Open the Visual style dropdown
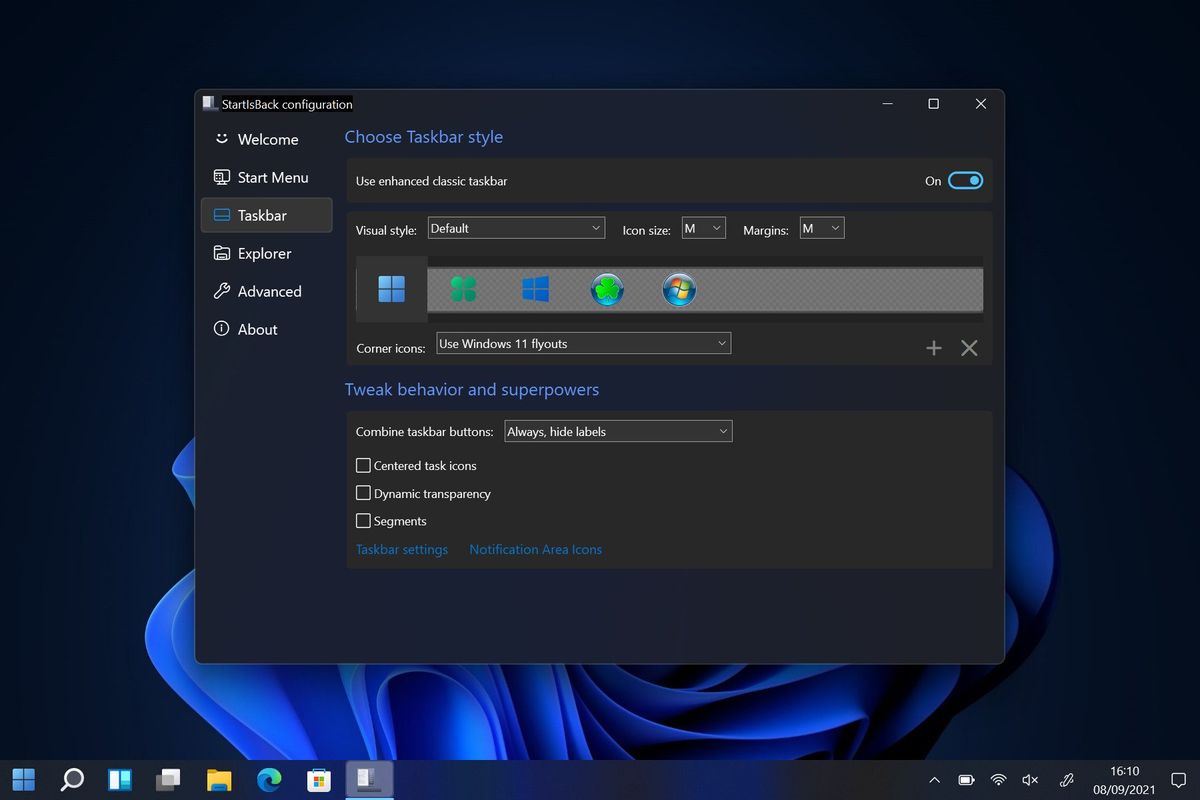This screenshot has width=1200, height=800. (x=516, y=227)
